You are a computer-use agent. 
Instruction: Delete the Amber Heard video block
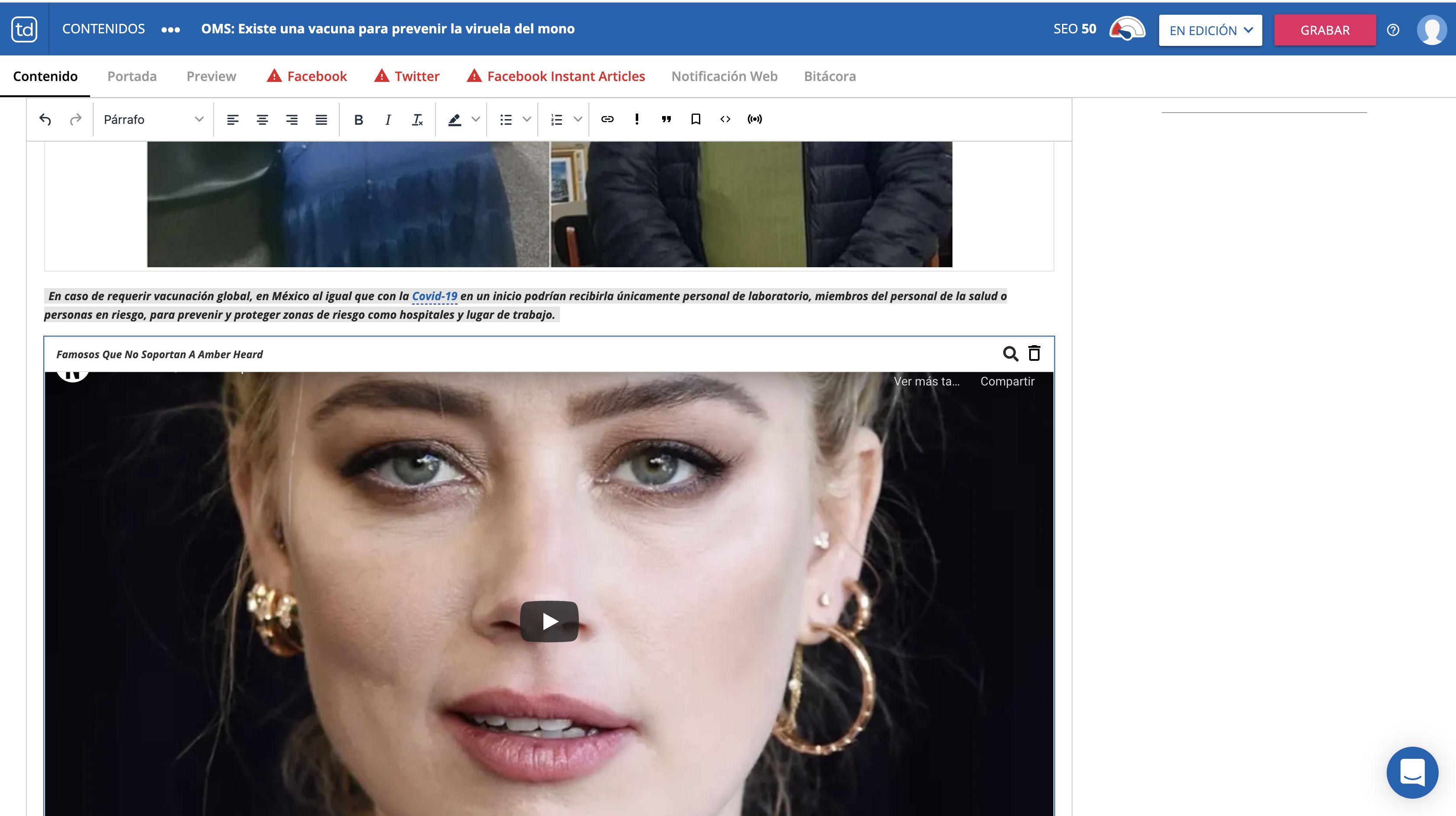(1034, 354)
